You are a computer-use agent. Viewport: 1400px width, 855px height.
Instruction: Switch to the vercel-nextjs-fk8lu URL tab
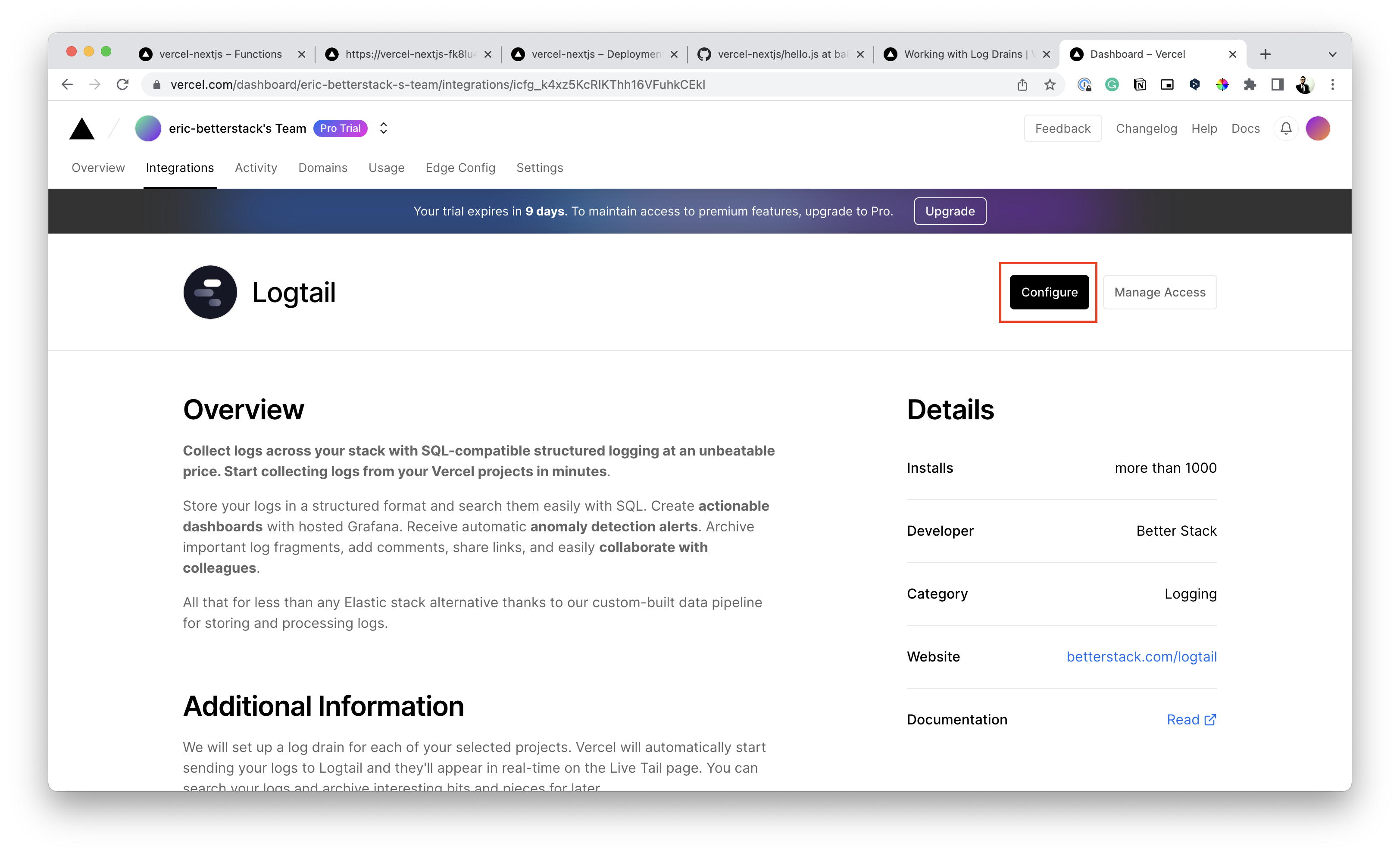click(x=408, y=55)
